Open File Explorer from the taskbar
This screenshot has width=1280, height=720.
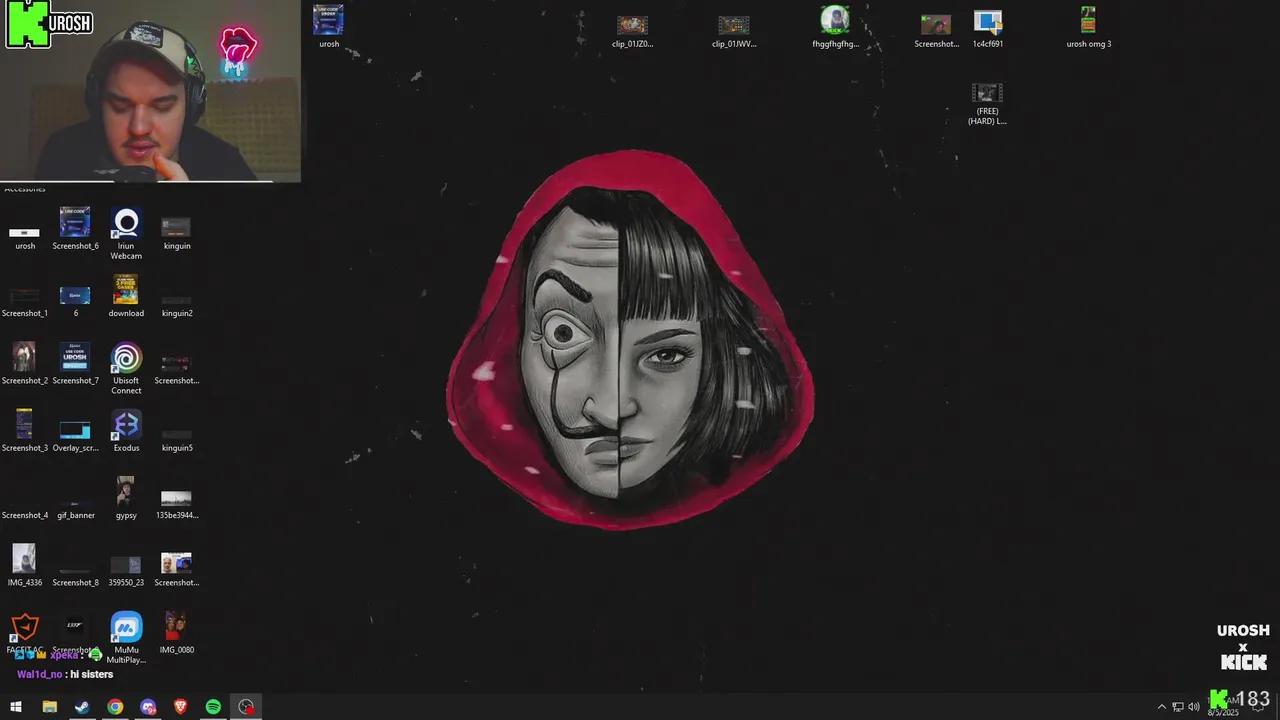[x=49, y=707]
